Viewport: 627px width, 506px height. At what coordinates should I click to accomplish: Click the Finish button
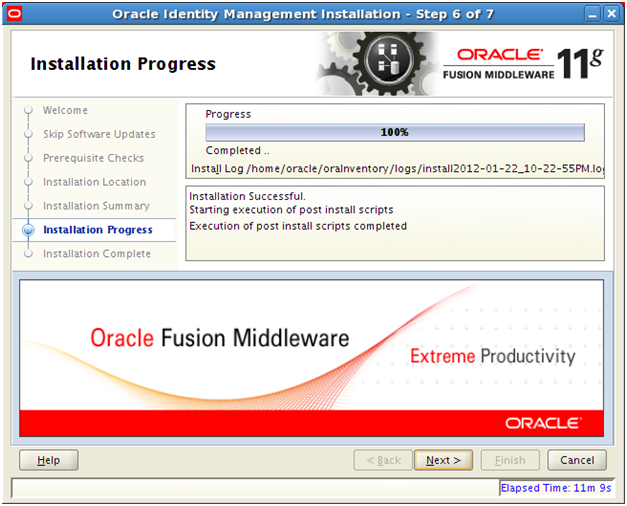(x=510, y=460)
